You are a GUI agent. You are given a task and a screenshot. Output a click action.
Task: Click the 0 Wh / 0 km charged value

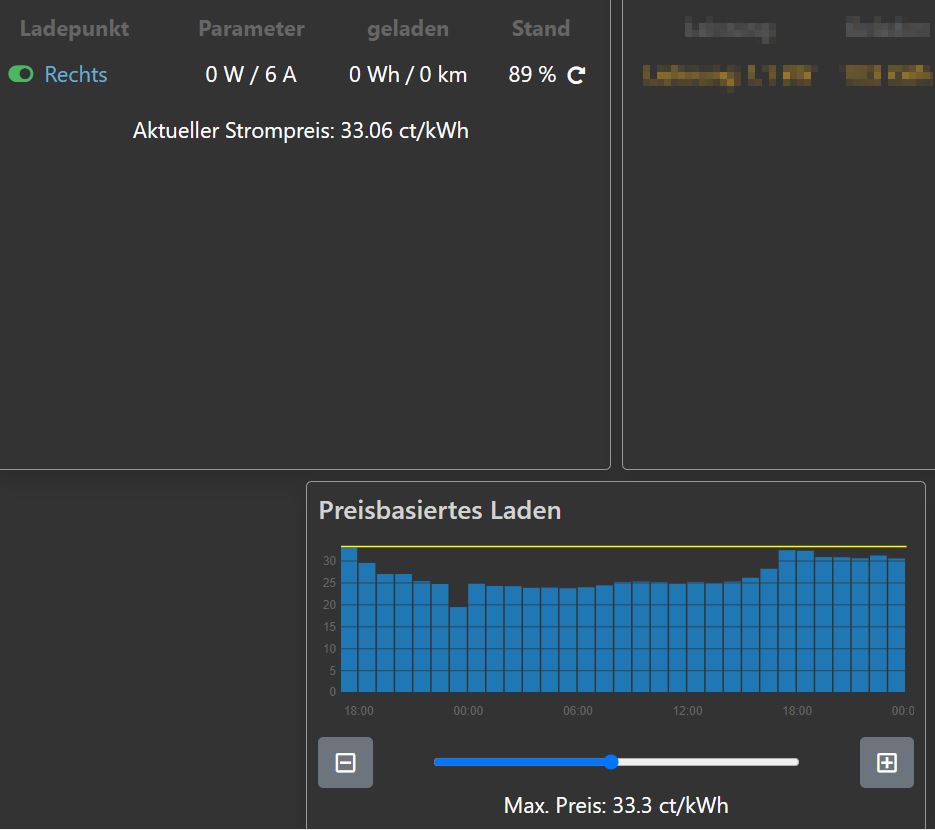408,75
